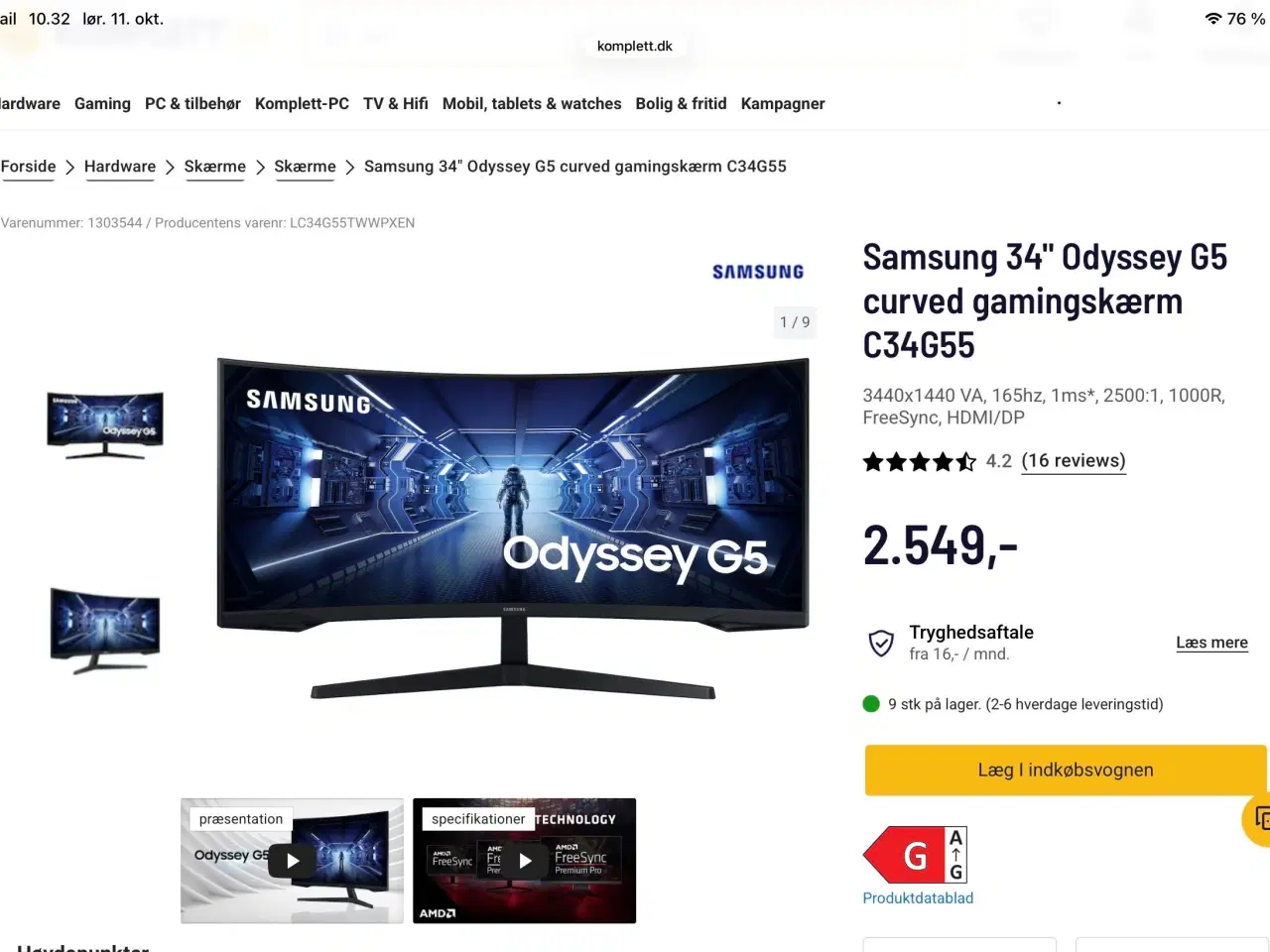
Task: Click the Tryghedsaftale shield icon
Action: click(x=881, y=643)
